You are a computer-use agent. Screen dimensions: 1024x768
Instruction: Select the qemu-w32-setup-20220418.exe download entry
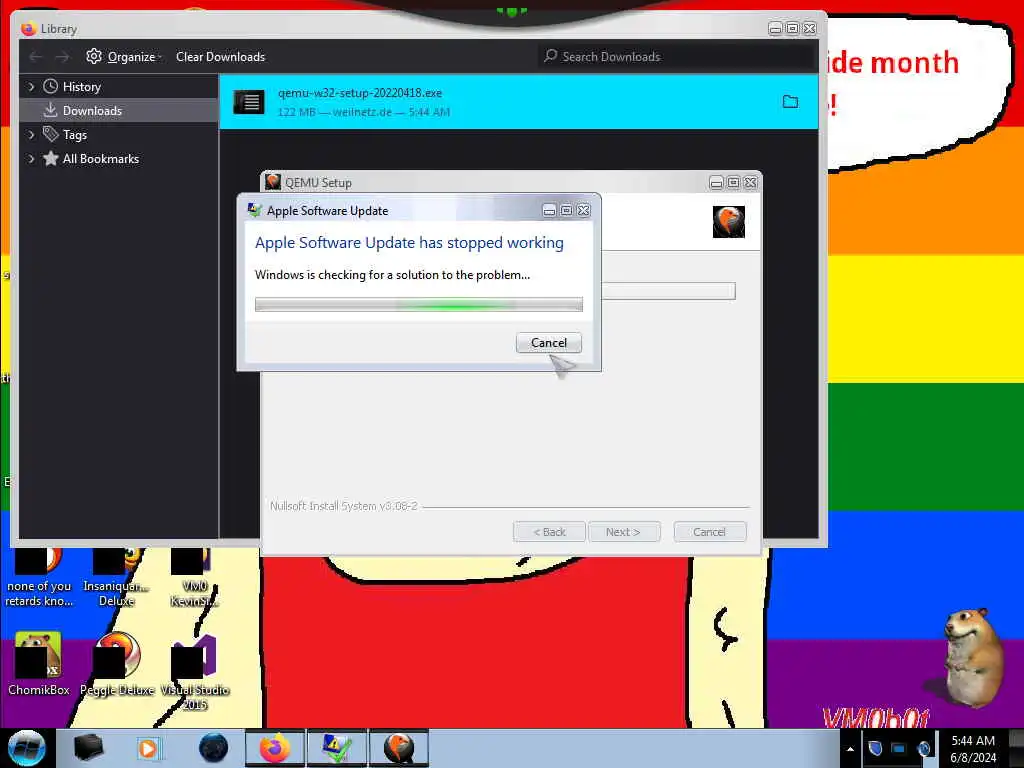point(519,102)
